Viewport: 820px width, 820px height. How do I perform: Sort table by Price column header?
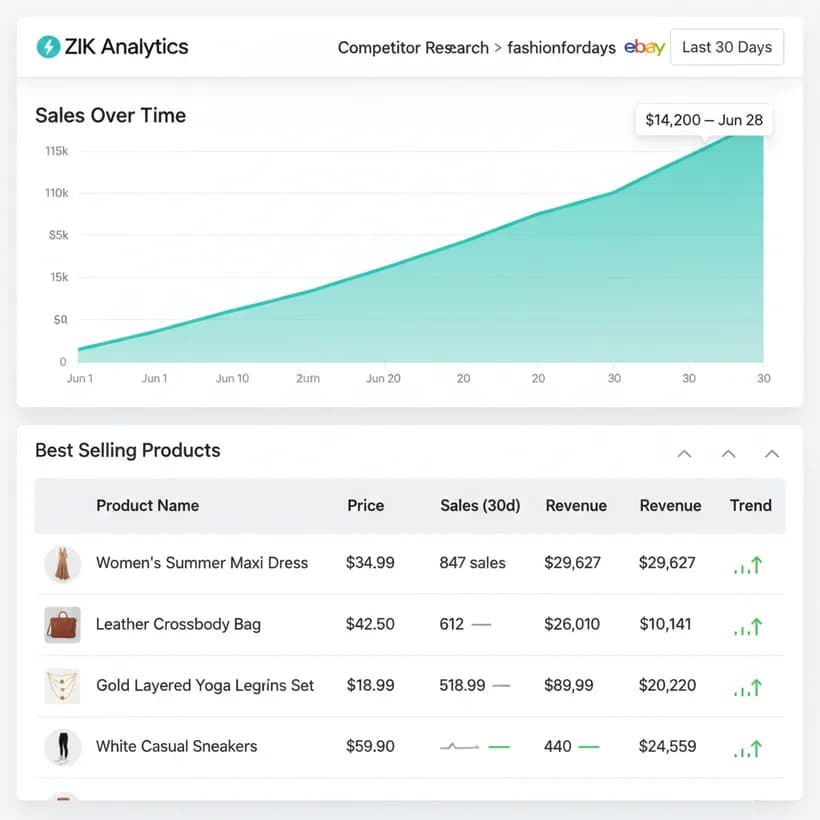[x=366, y=505]
